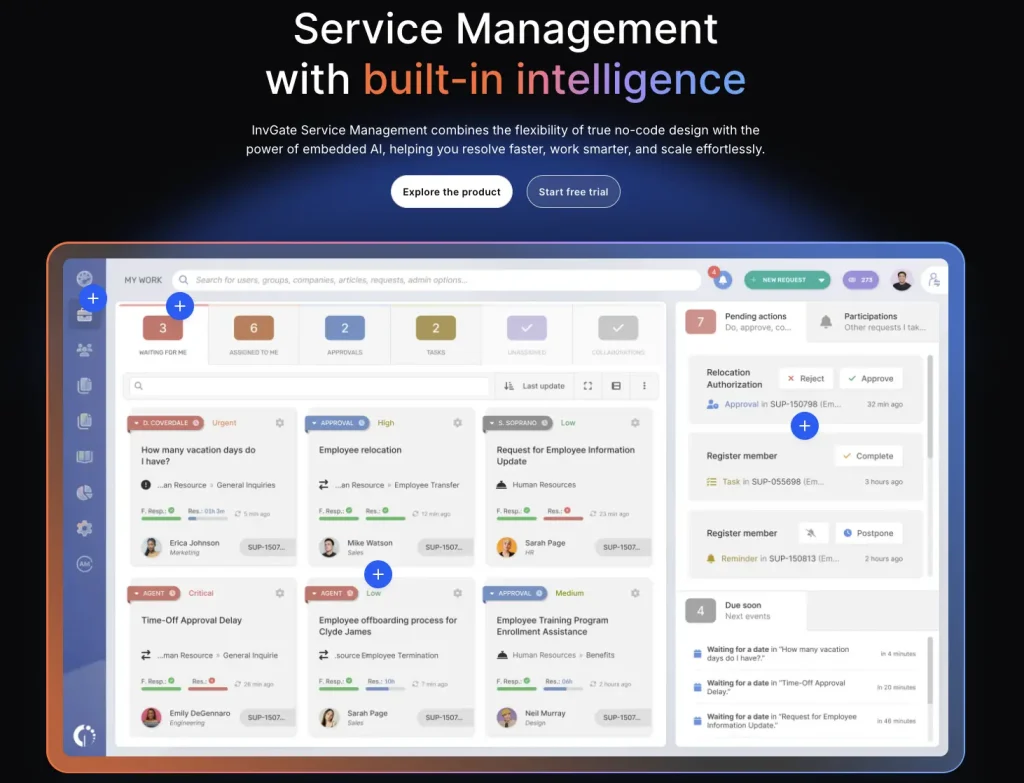
Task: Open the reports pie chart sidebar icon
Action: [x=84, y=492]
